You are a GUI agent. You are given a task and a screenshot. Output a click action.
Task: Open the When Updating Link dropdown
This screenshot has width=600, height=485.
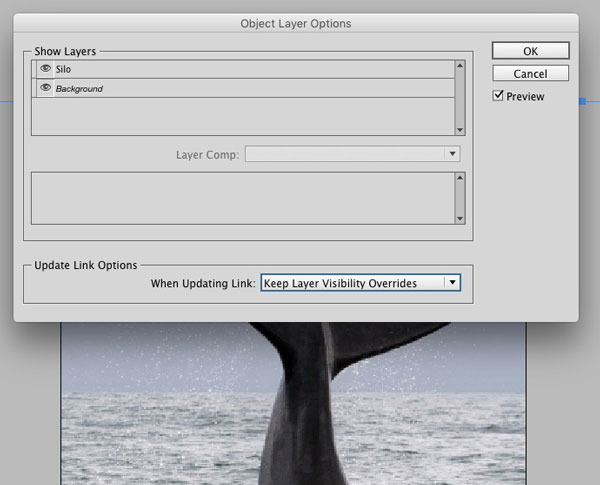point(360,283)
